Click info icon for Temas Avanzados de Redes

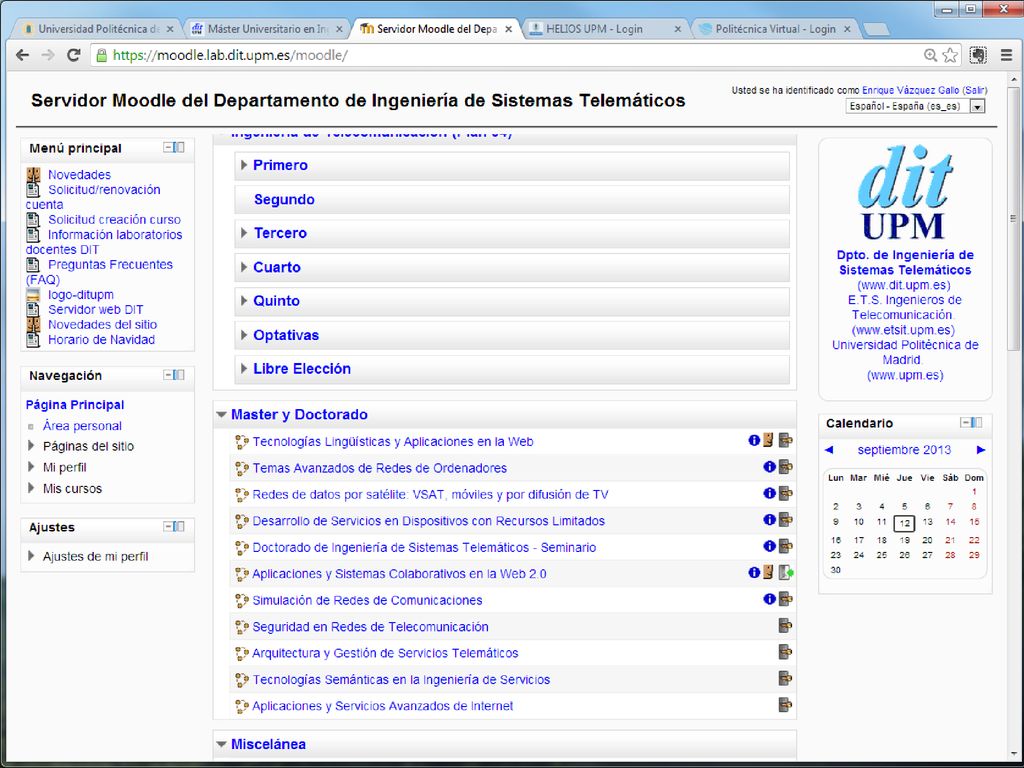coord(769,467)
